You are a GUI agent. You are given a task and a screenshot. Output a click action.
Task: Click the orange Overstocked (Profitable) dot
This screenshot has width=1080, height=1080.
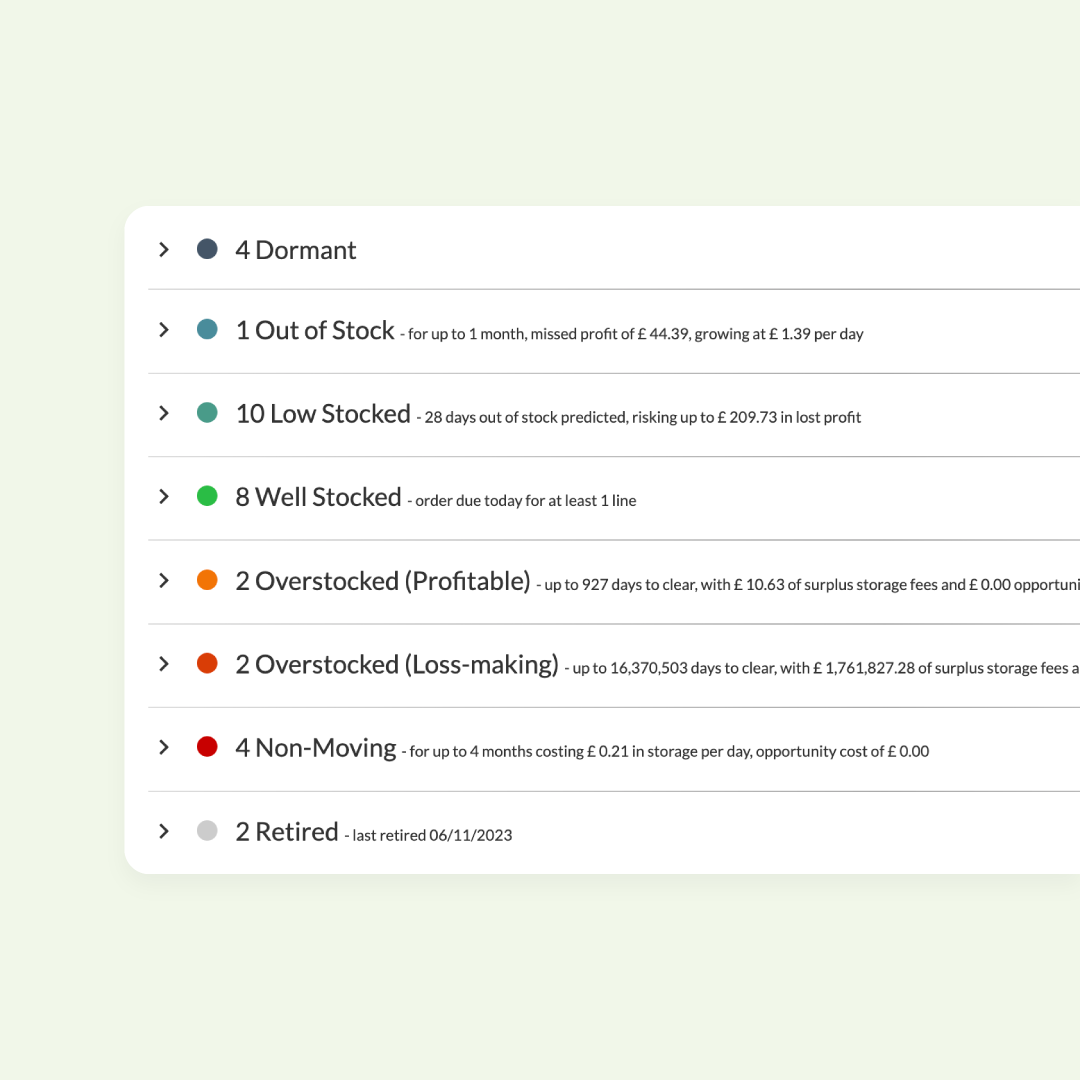[x=207, y=580]
